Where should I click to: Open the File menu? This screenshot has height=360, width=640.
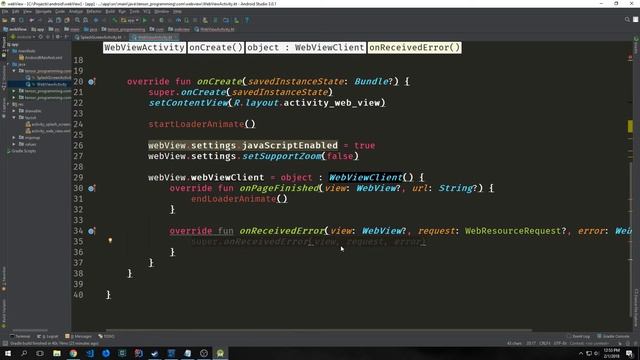[x=5, y=11]
